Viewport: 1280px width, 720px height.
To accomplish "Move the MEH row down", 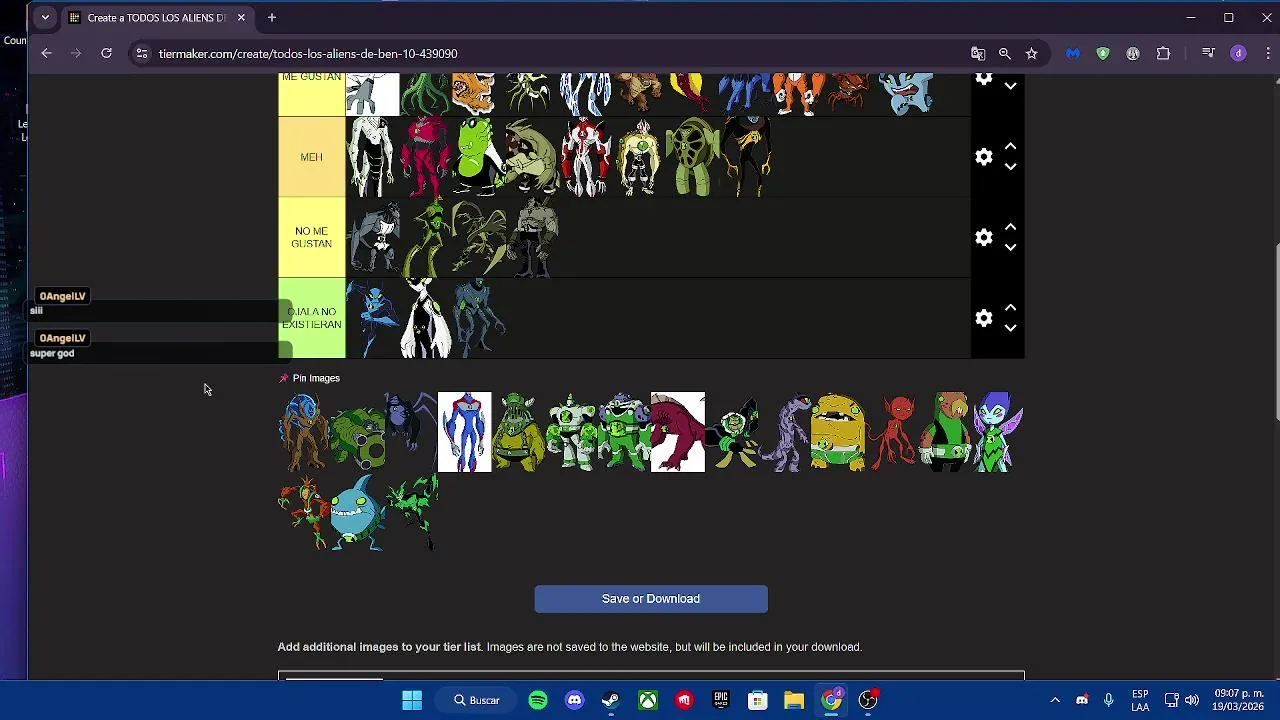I will click(x=1010, y=167).
